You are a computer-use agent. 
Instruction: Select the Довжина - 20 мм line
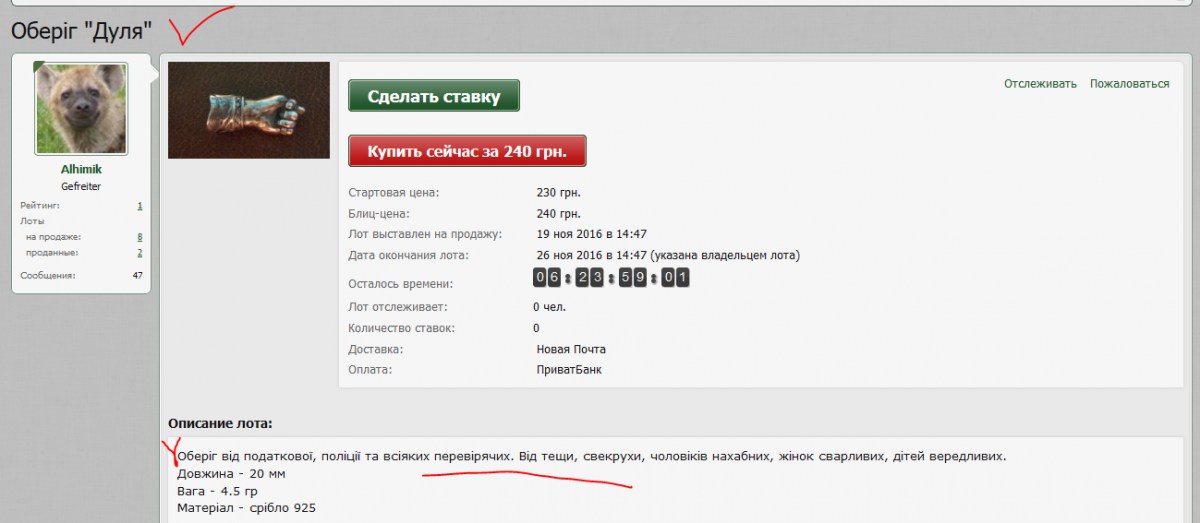tap(231, 474)
